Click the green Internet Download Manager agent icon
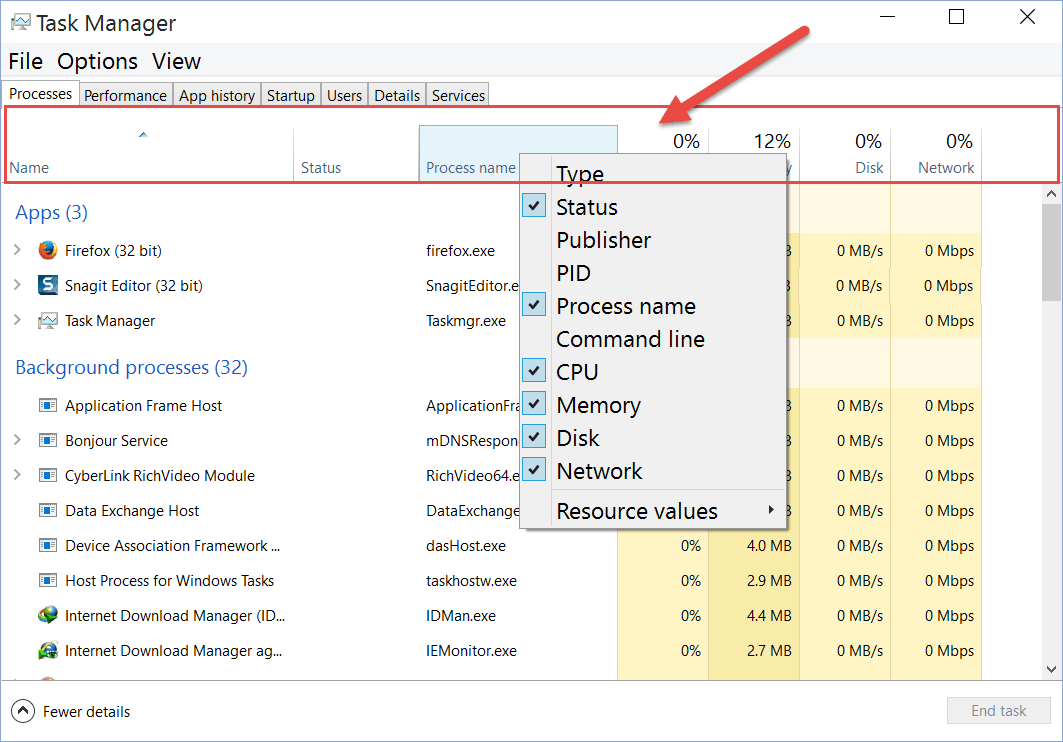 [47, 650]
